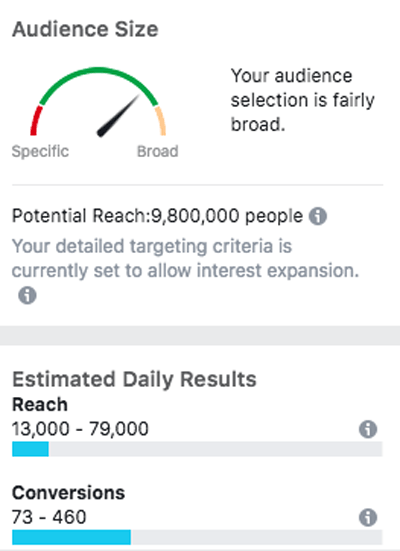Click the audience gauge needle

pyautogui.click(x=118, y=116)
